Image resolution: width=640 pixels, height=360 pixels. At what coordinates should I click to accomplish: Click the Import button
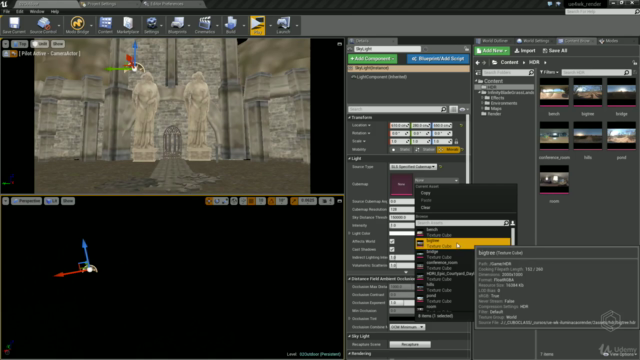tap(525, 51)
